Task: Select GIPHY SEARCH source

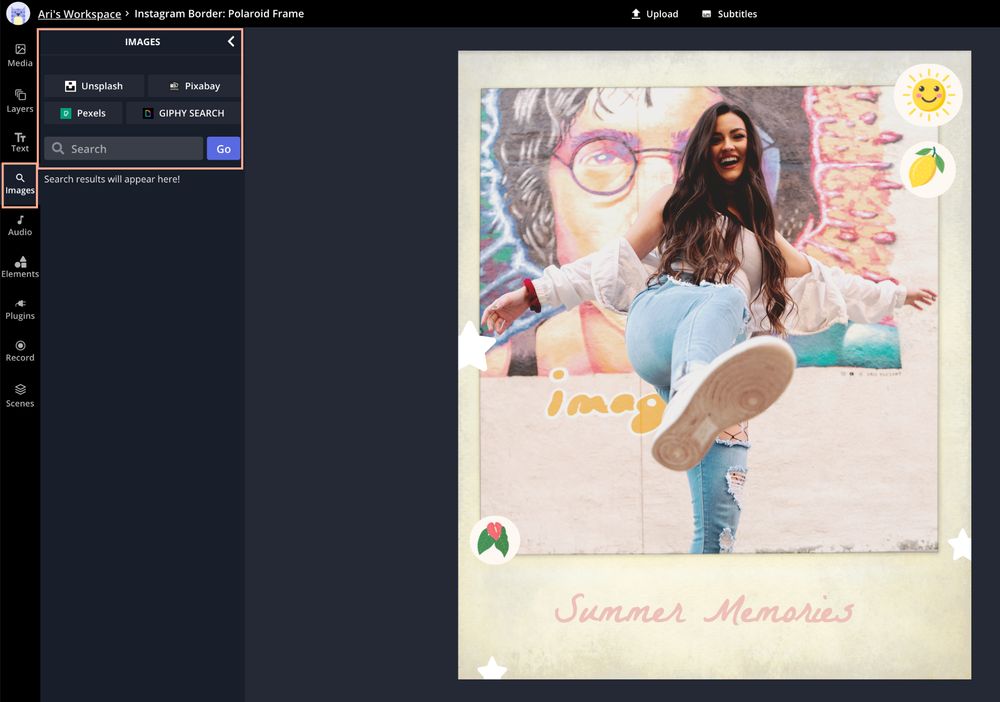Action: (x=183, y=113)
